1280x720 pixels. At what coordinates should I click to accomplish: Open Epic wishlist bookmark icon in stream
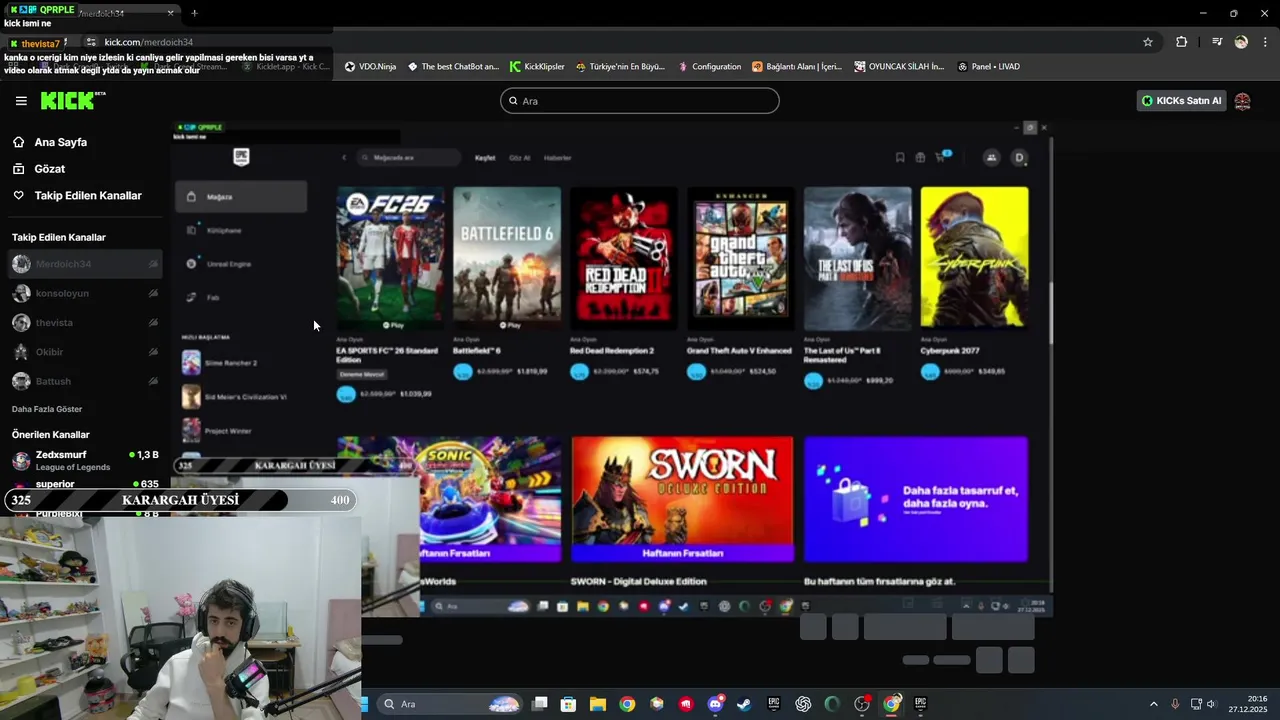pyautogui.click(x=900, y=157)
